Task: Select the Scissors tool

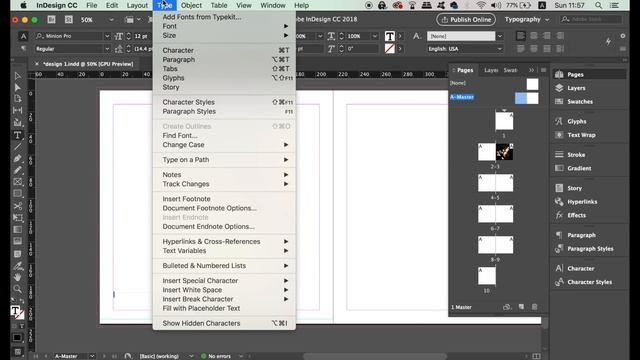Action: click(x=18, y=206)
